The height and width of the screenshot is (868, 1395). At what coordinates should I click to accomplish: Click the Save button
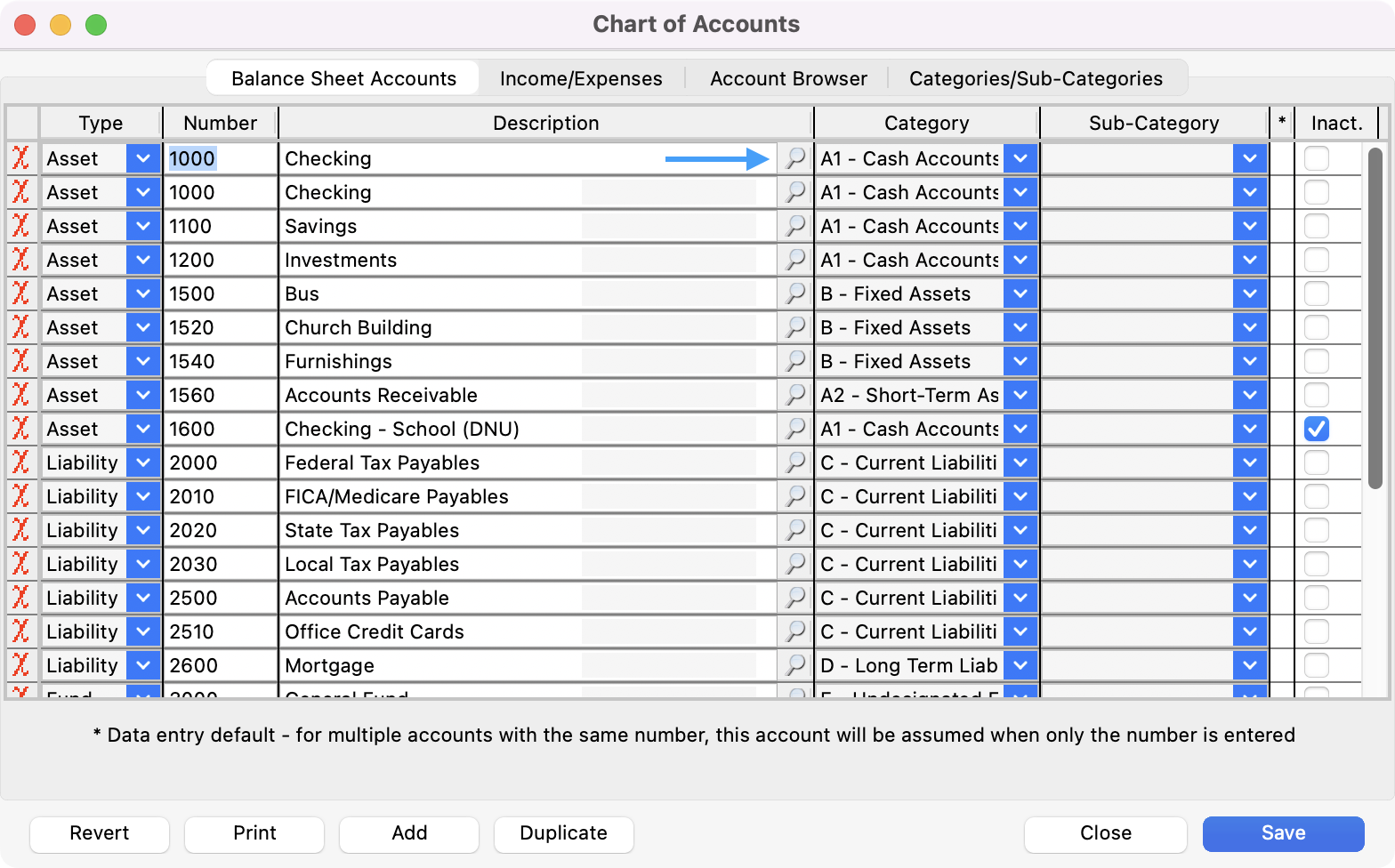point(1283,833)
